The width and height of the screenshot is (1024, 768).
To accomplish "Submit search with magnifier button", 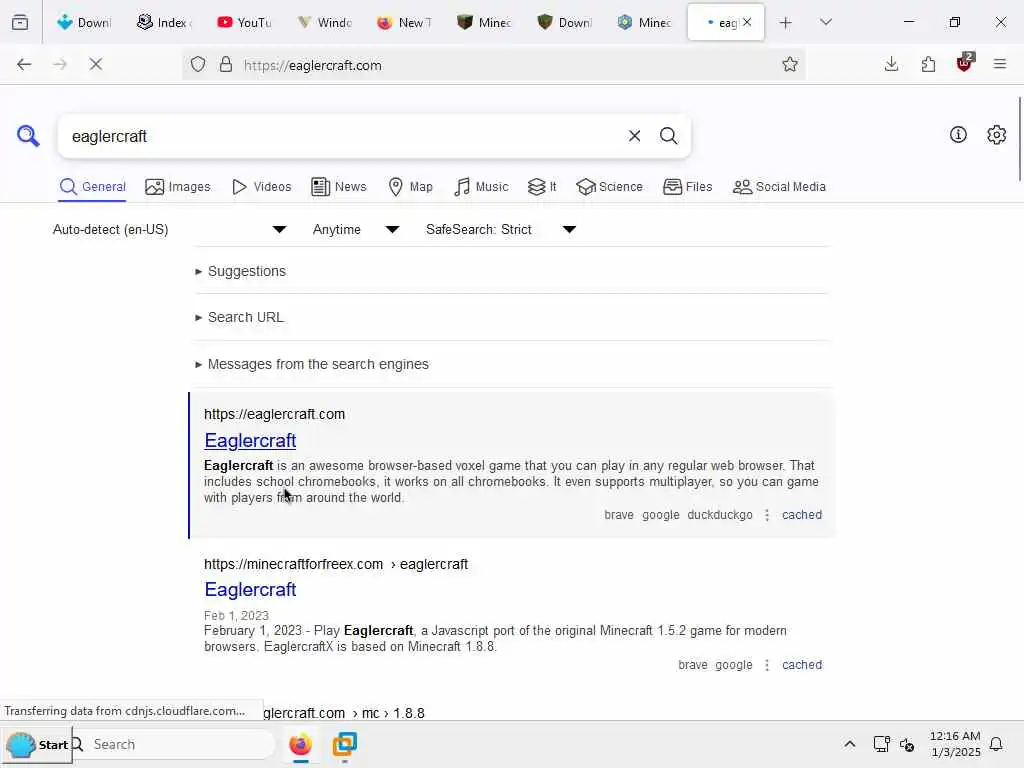I will 668,136.
